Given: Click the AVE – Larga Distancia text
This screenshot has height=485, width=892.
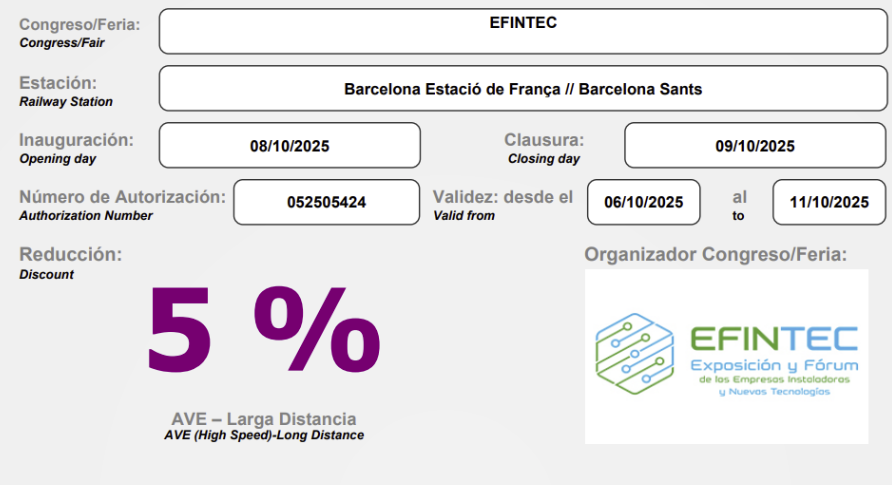Looking at the screenshot, I should [264, 419].
